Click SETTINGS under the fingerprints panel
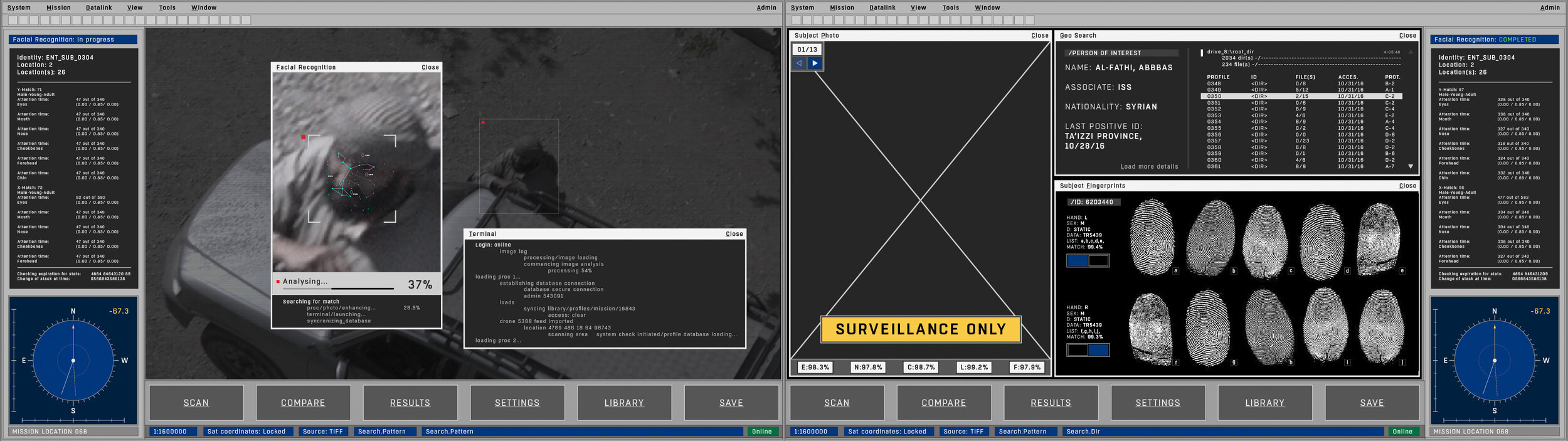 (1158, 403)
